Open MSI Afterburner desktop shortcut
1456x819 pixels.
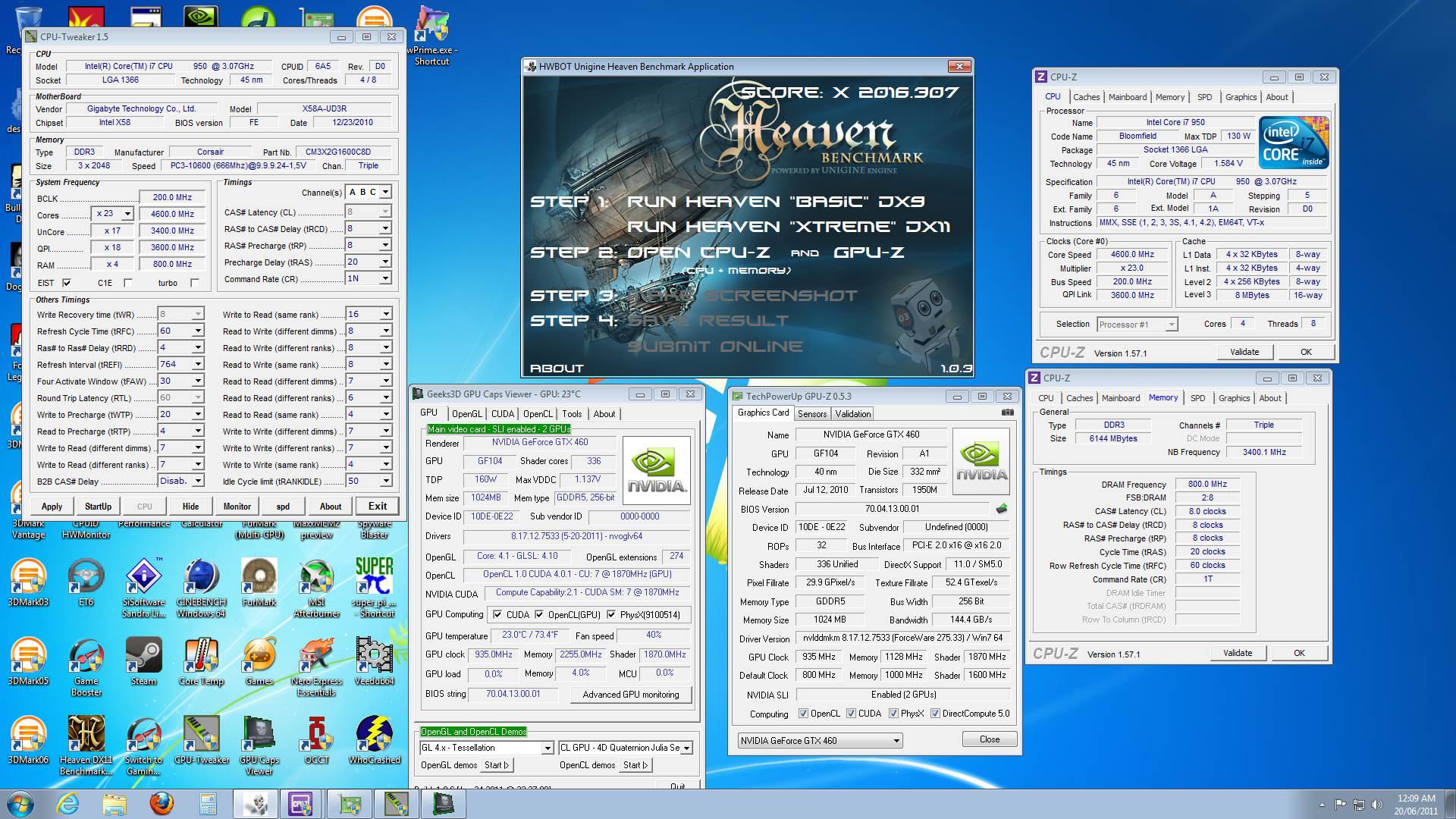point(316,588)
